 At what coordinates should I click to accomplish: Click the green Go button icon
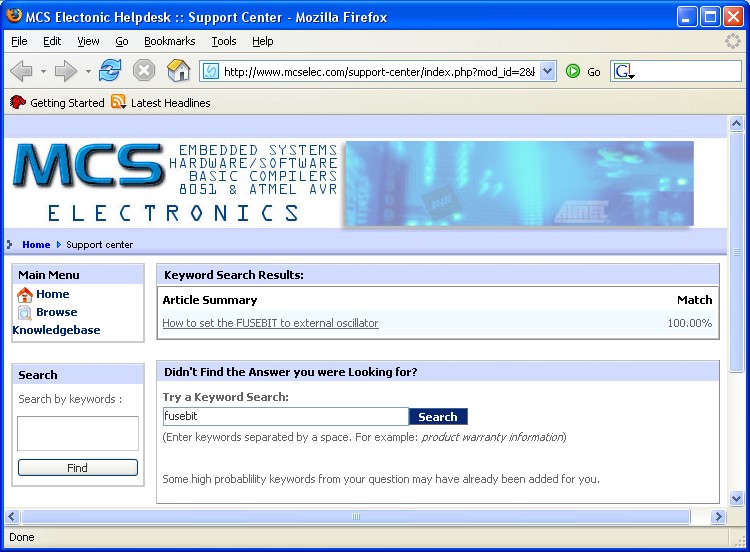573,72
